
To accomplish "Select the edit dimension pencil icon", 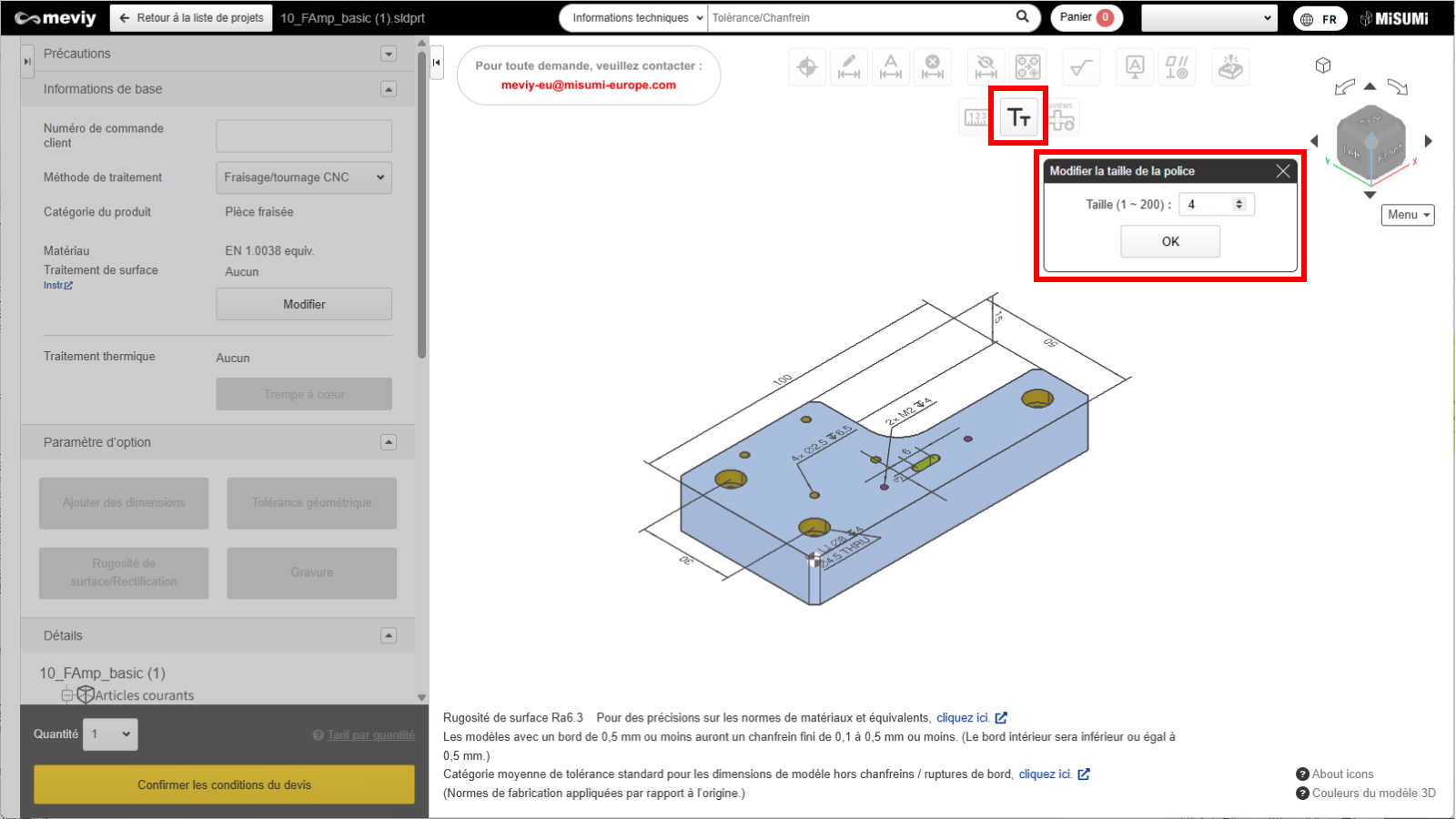I will point(848,66).
